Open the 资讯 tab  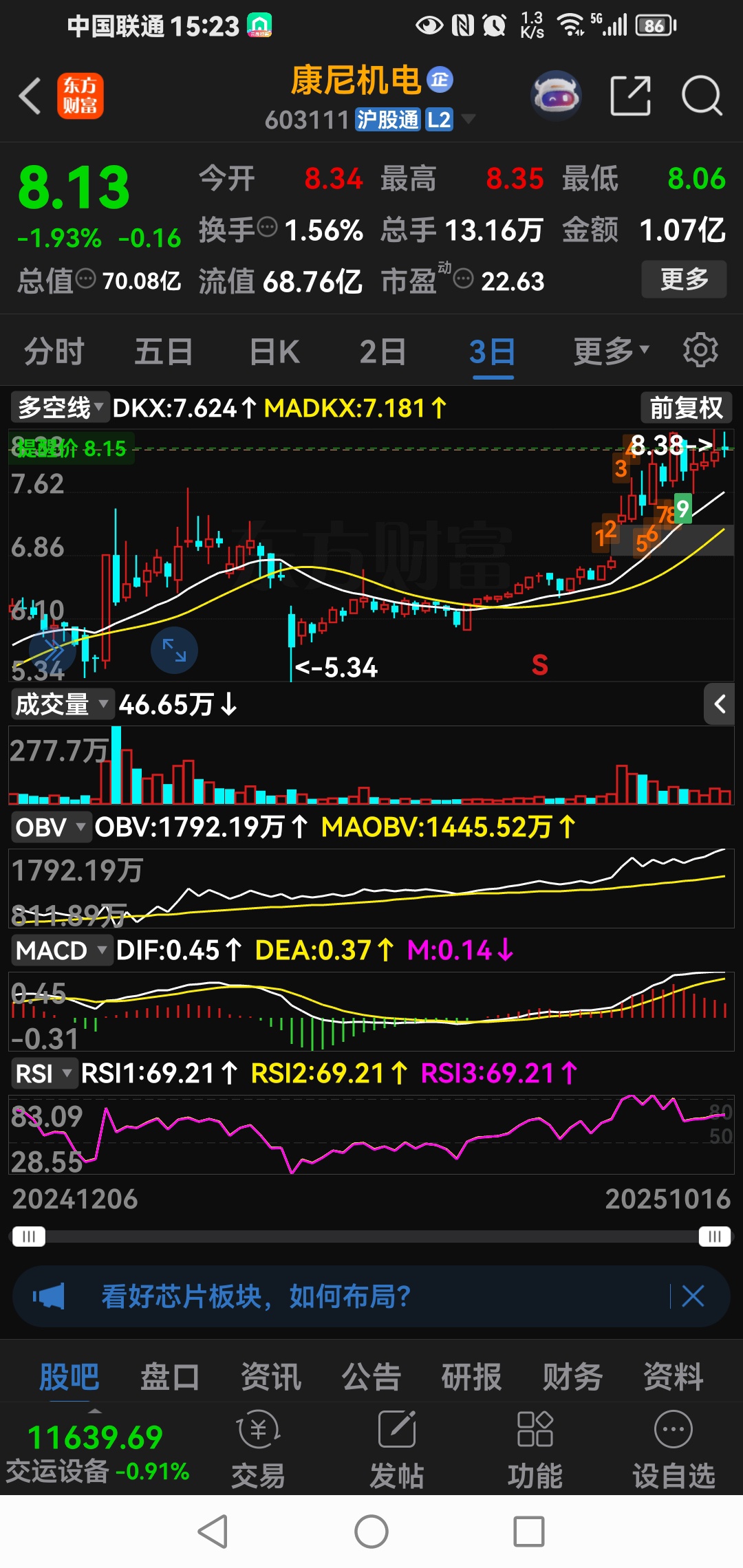pyautogui.click(x=270, y=1376)
